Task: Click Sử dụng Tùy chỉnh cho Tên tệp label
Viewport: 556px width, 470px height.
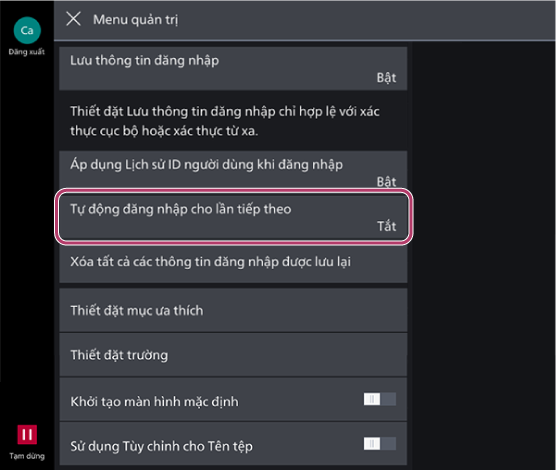Action: 161,446
